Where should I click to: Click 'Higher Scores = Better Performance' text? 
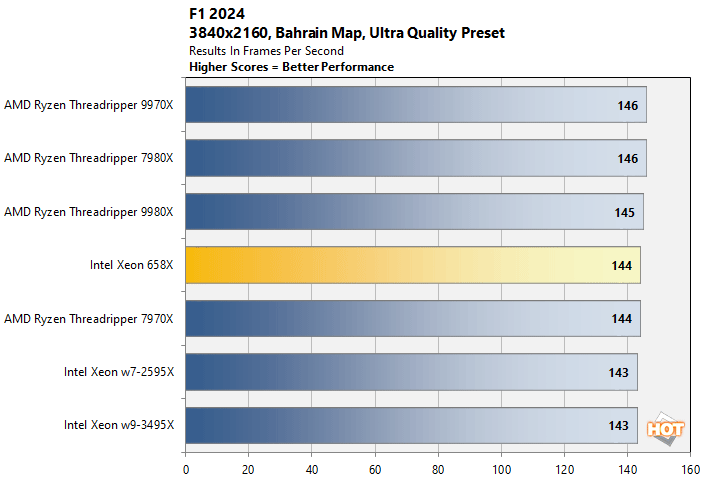coord(291,67)
